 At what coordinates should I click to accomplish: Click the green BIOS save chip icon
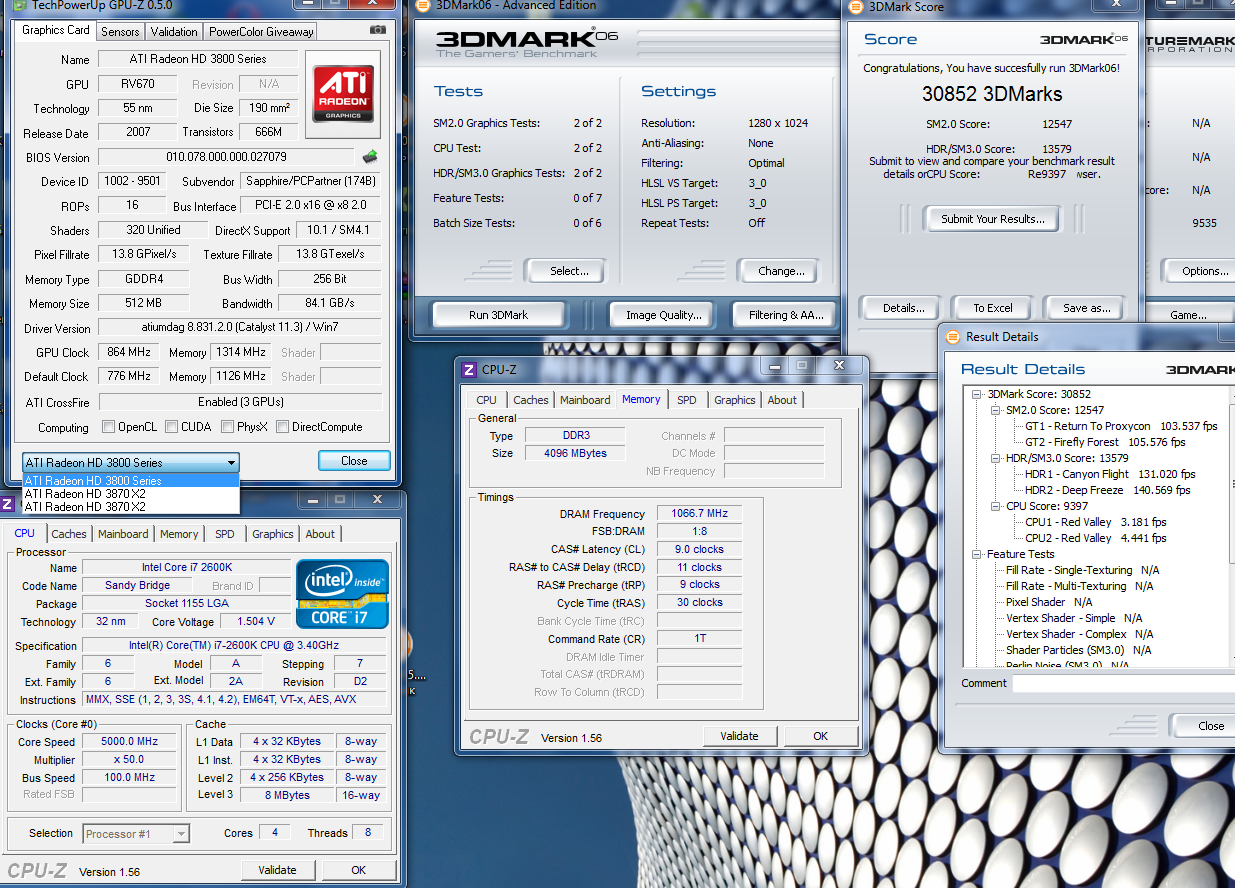(x=370, y=156)
